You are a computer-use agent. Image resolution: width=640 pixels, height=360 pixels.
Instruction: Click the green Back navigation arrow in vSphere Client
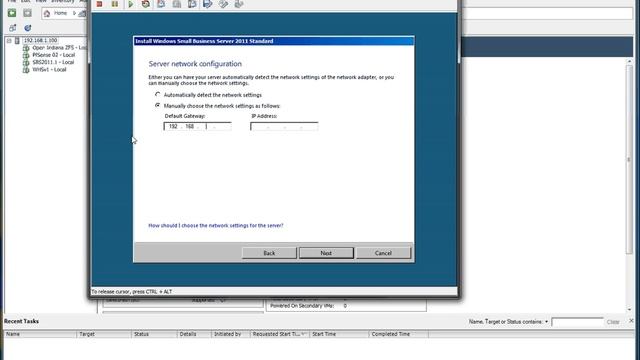pyautogui.click(x=12, y=13)
